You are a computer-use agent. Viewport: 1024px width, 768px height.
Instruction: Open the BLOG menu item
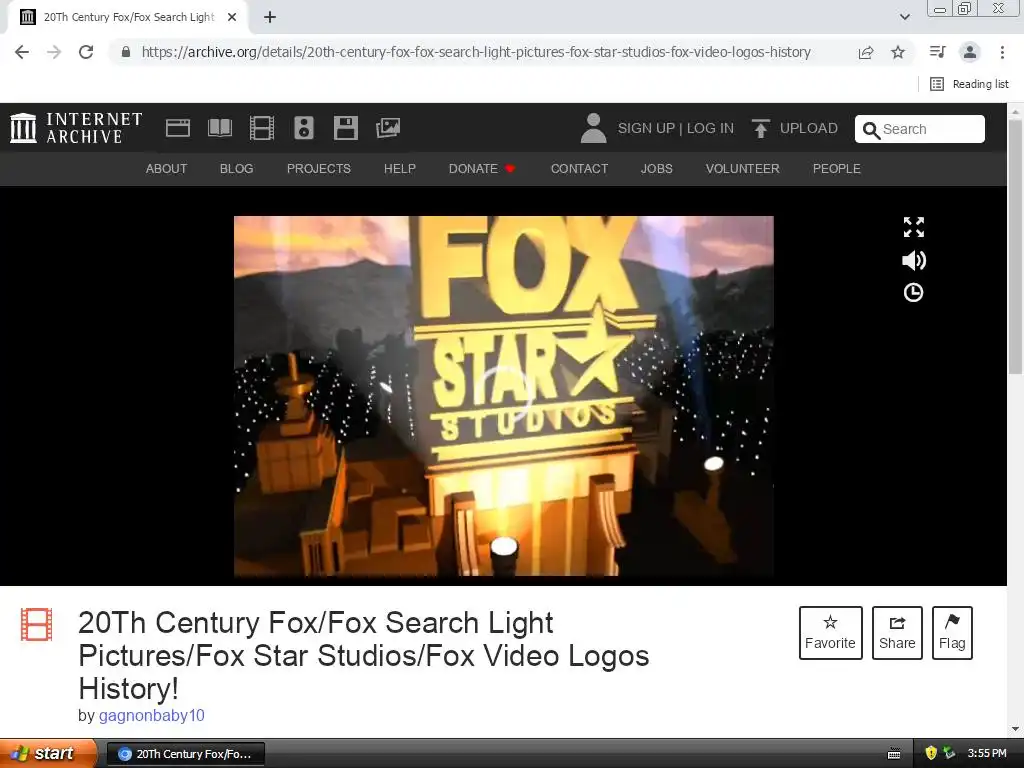point(236,168)
